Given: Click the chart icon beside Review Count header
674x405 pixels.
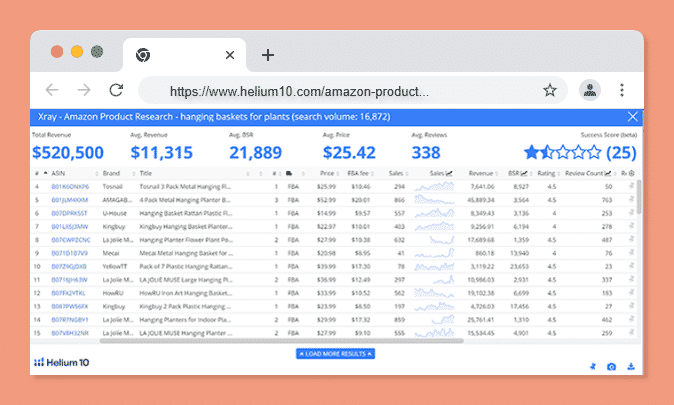Looking at the screenshot, I should coord(608,173).
